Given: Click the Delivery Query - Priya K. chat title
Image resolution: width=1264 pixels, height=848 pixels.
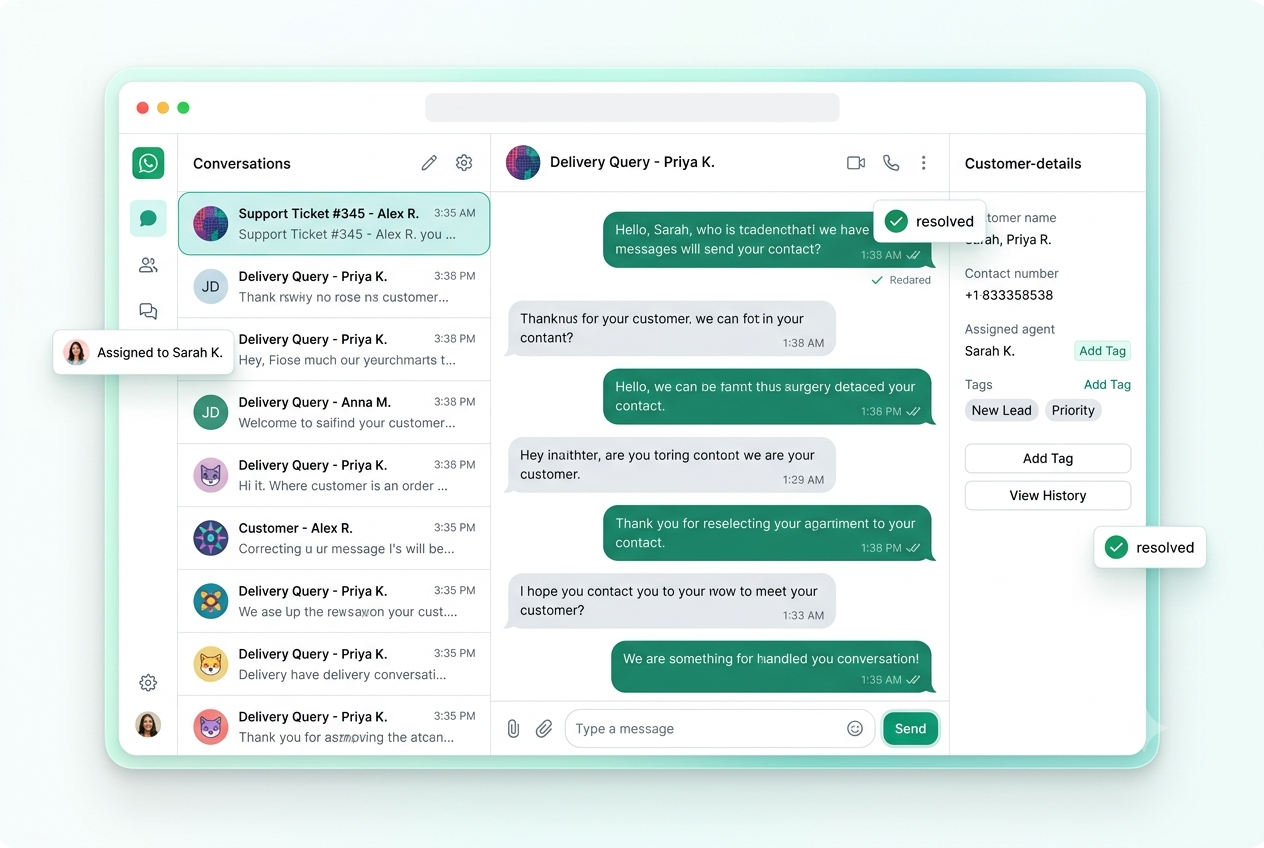Looking at the screenshot, I should [632, 162].
